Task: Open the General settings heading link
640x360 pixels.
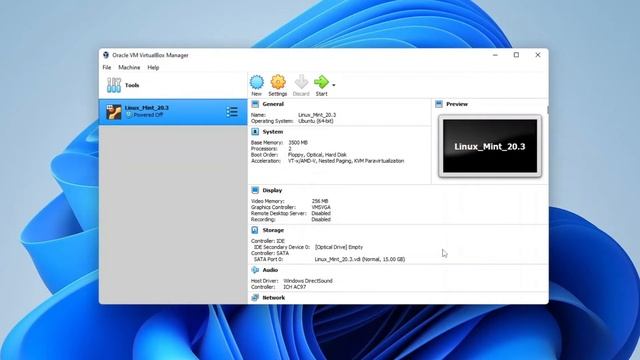Action: [x=273, y=104]
